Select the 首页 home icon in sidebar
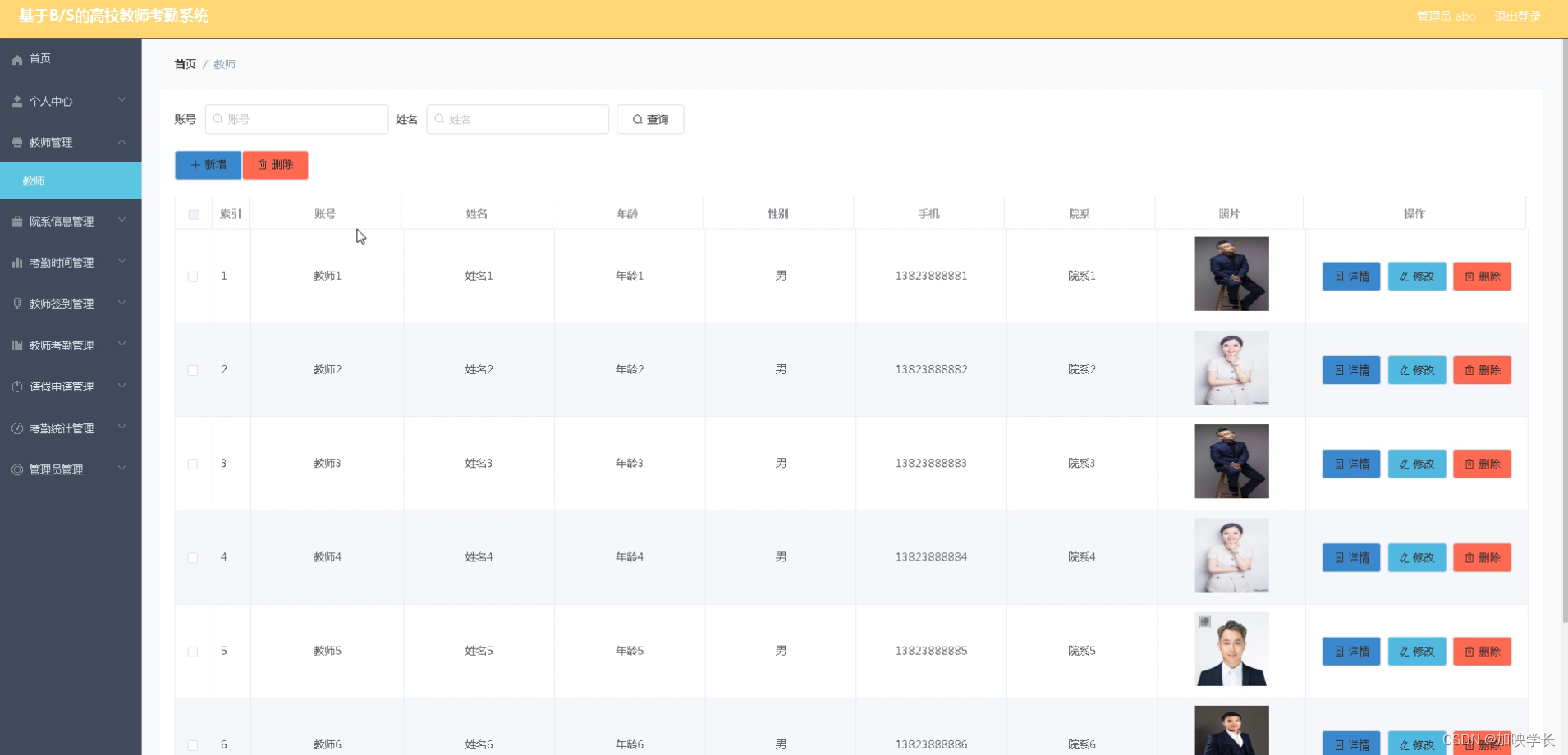The image size is (1568, 755). click(16, 58)
